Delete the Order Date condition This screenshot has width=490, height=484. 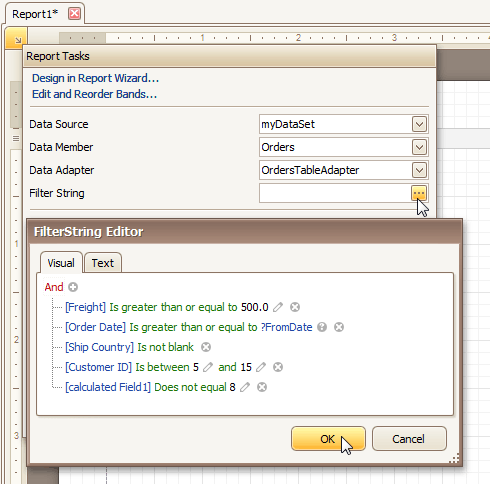339,327
